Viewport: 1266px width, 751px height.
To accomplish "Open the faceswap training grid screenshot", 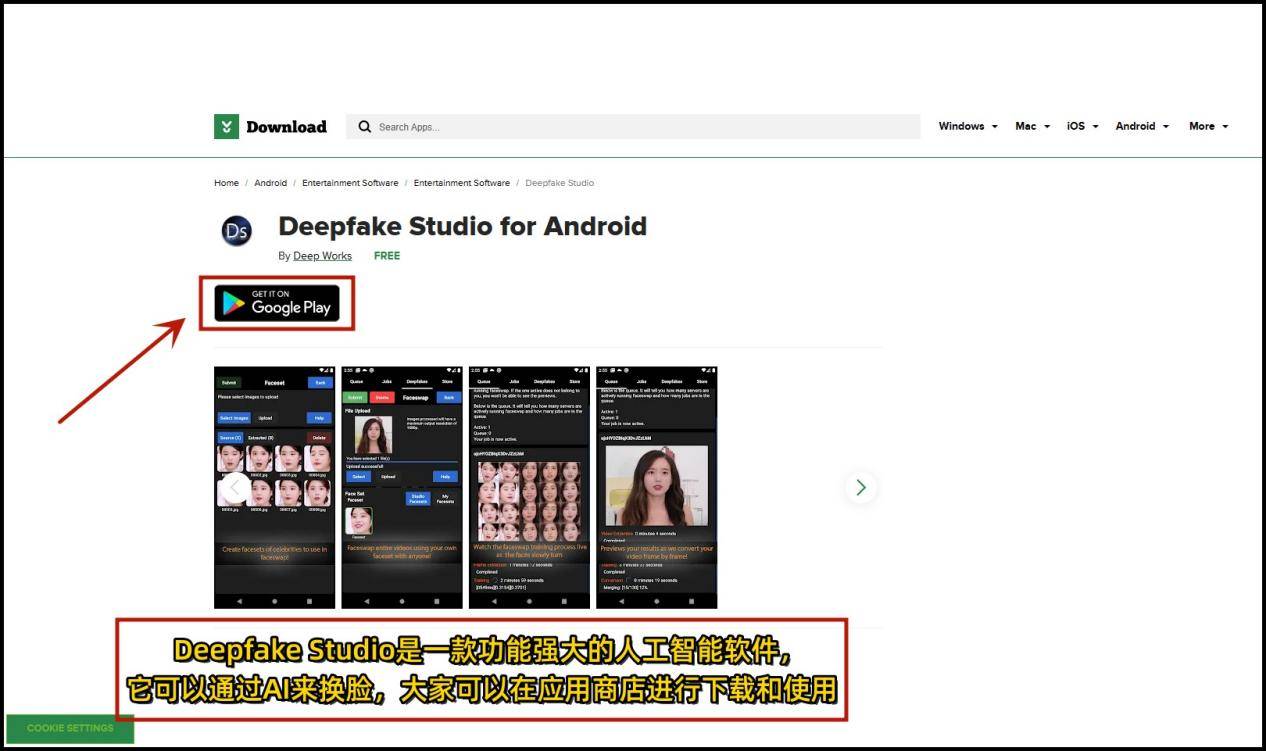I will coord(529,487).
